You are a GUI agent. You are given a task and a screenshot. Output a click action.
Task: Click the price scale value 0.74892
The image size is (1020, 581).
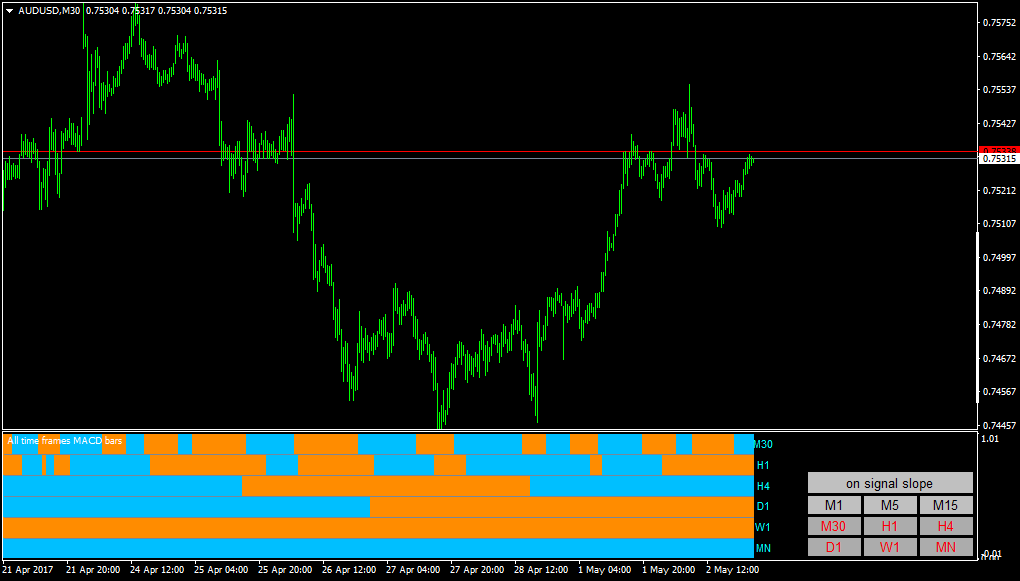pos(1000,291)
